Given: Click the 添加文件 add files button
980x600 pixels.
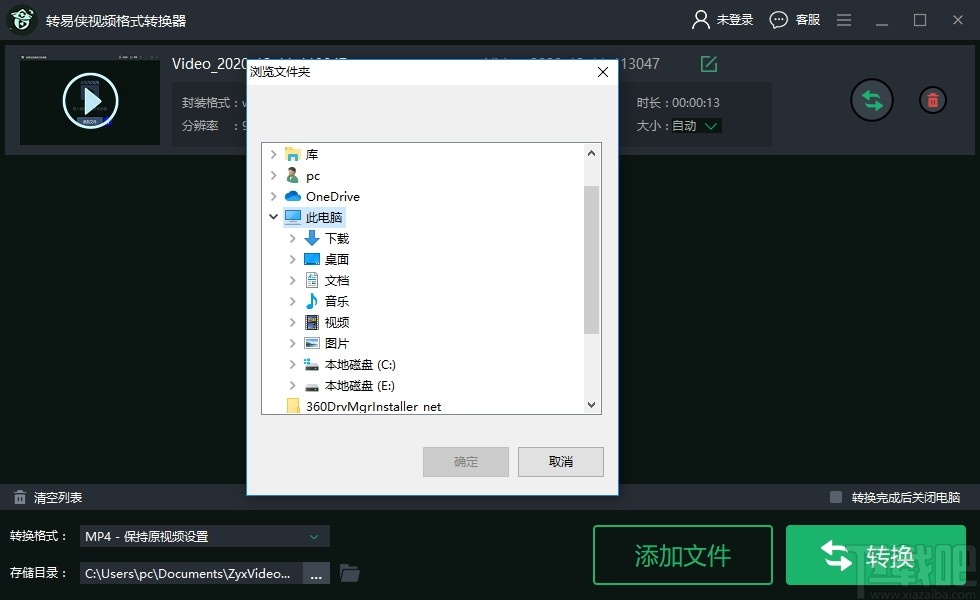Looking at the screenshot, I should [682, 555].
